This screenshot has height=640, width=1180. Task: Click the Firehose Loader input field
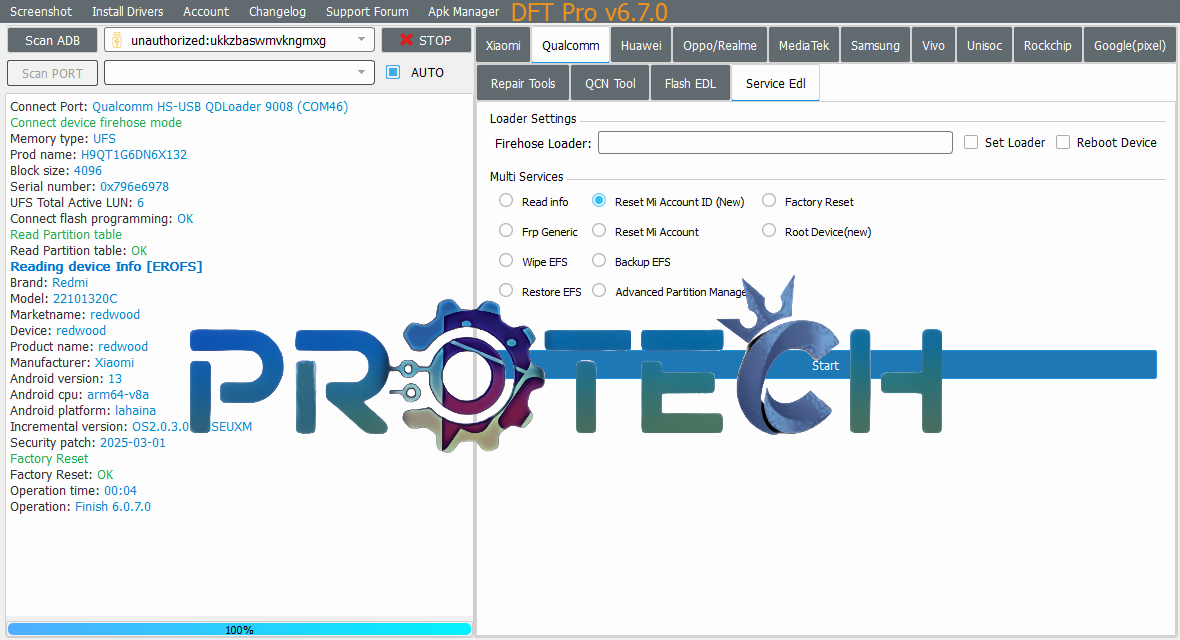click(775, 142)
